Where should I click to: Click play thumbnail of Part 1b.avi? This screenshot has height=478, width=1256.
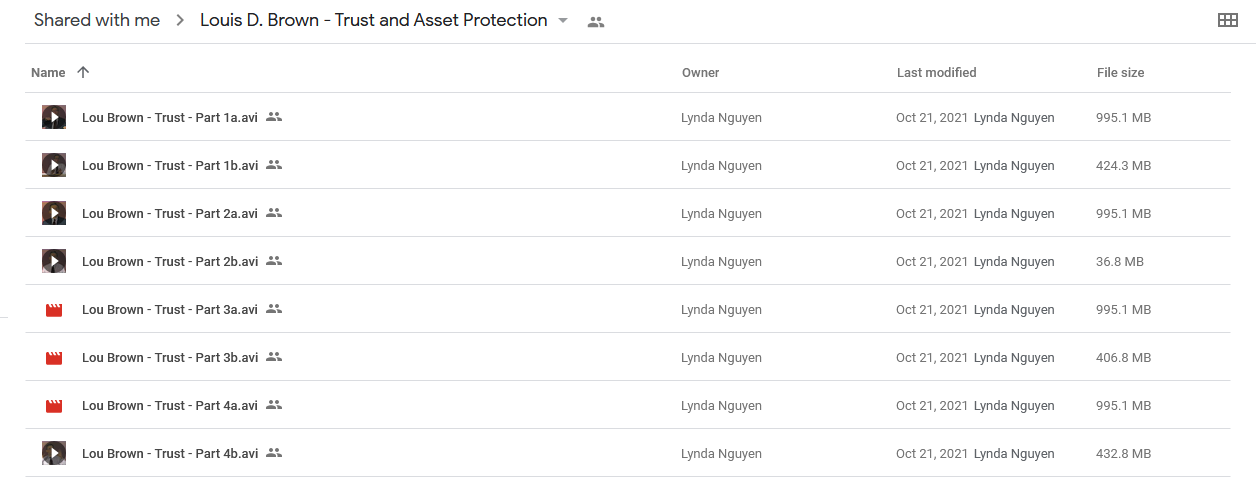tap(54, 165)
